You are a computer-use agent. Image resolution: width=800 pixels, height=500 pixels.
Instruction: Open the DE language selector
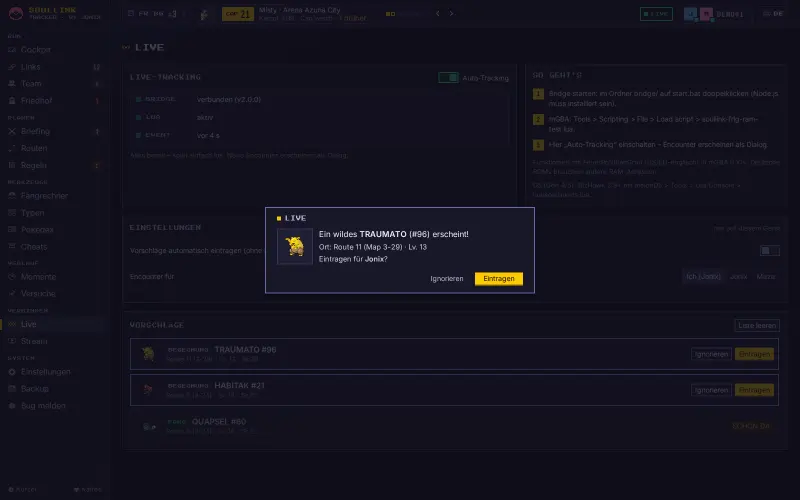click(772, 14)
